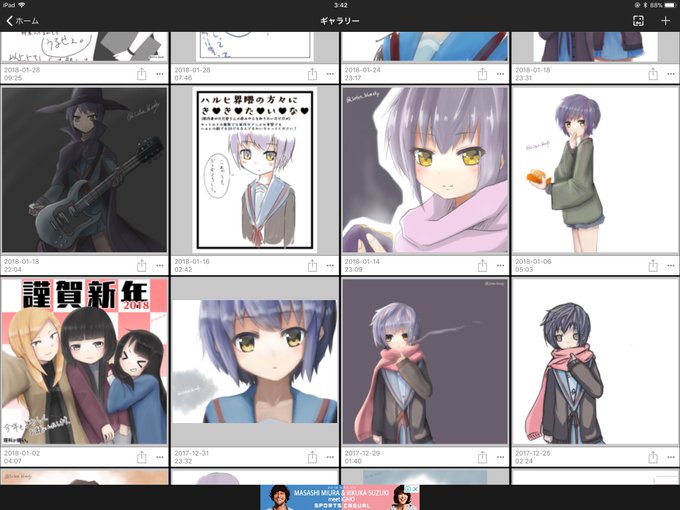Share the 2018-01-28 09:25 artwork

141,74
